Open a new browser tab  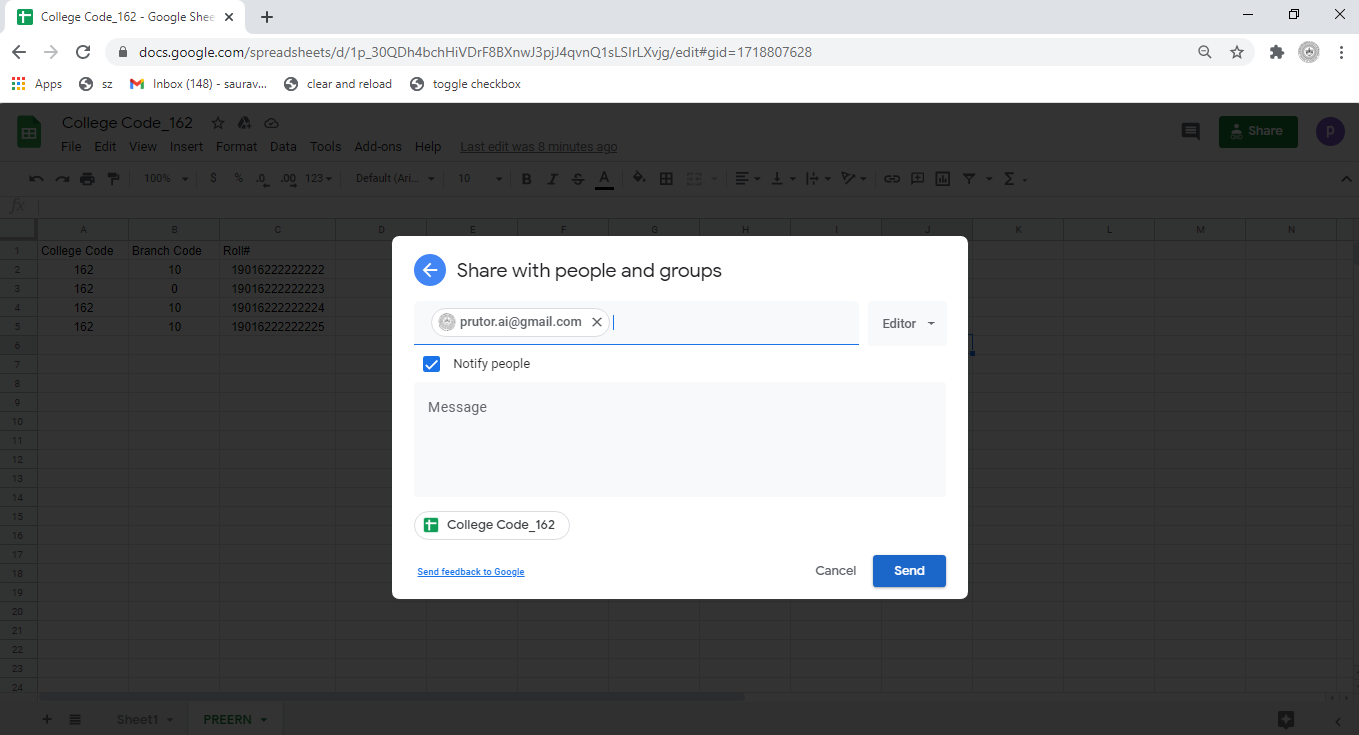pos(267,17)
